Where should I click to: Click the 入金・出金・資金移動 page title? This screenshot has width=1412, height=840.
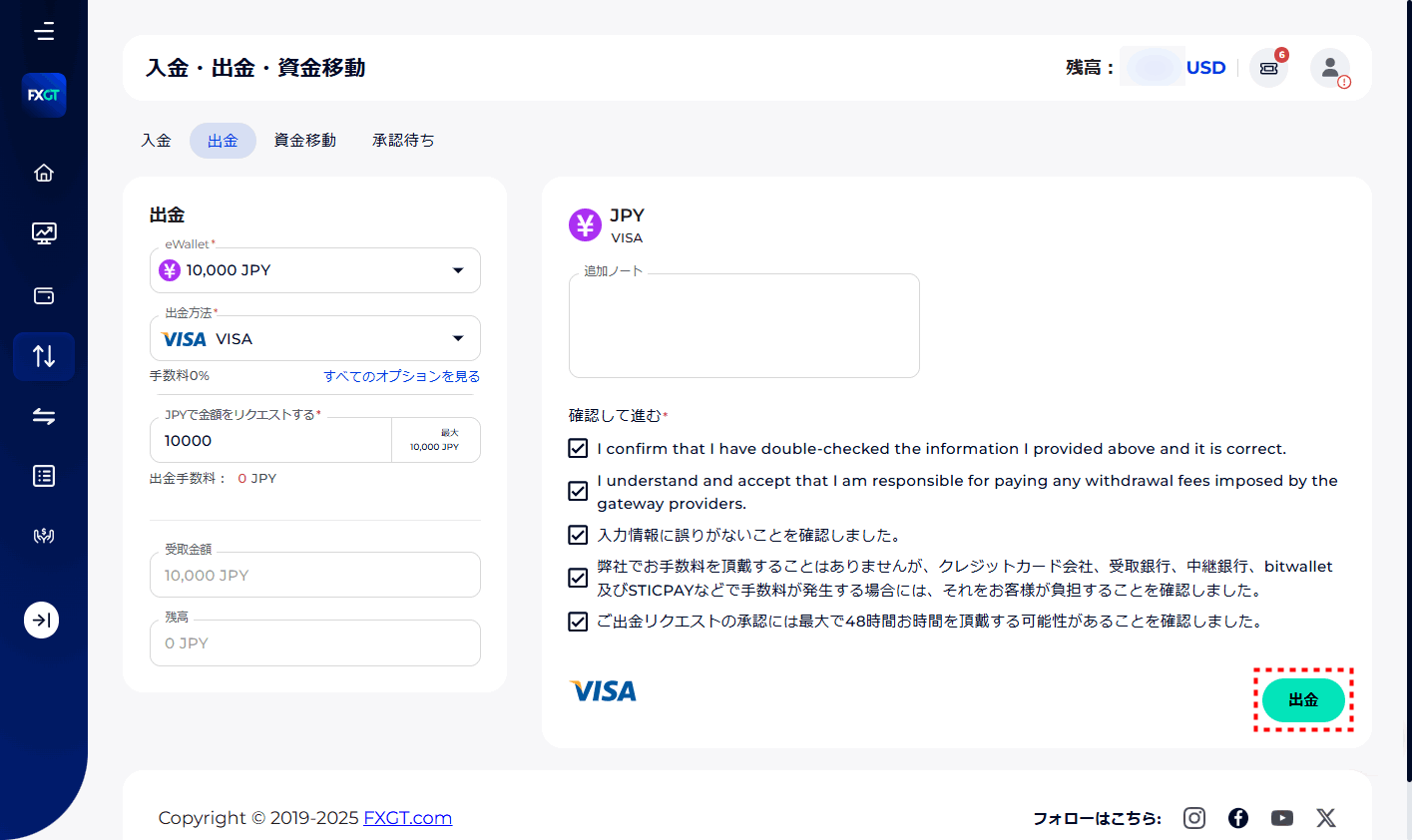coord(255,68)
